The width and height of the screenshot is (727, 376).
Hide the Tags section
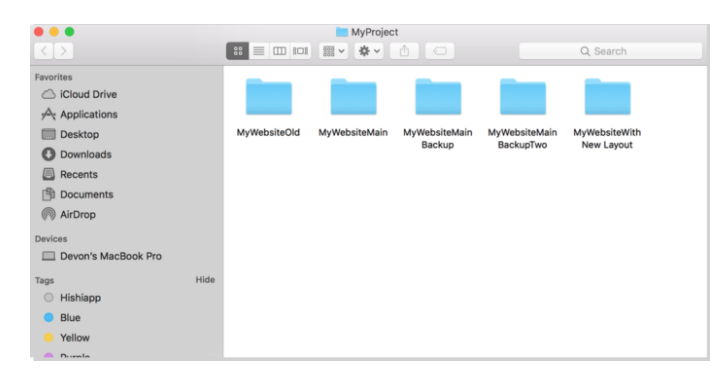(x=205, y=280)
